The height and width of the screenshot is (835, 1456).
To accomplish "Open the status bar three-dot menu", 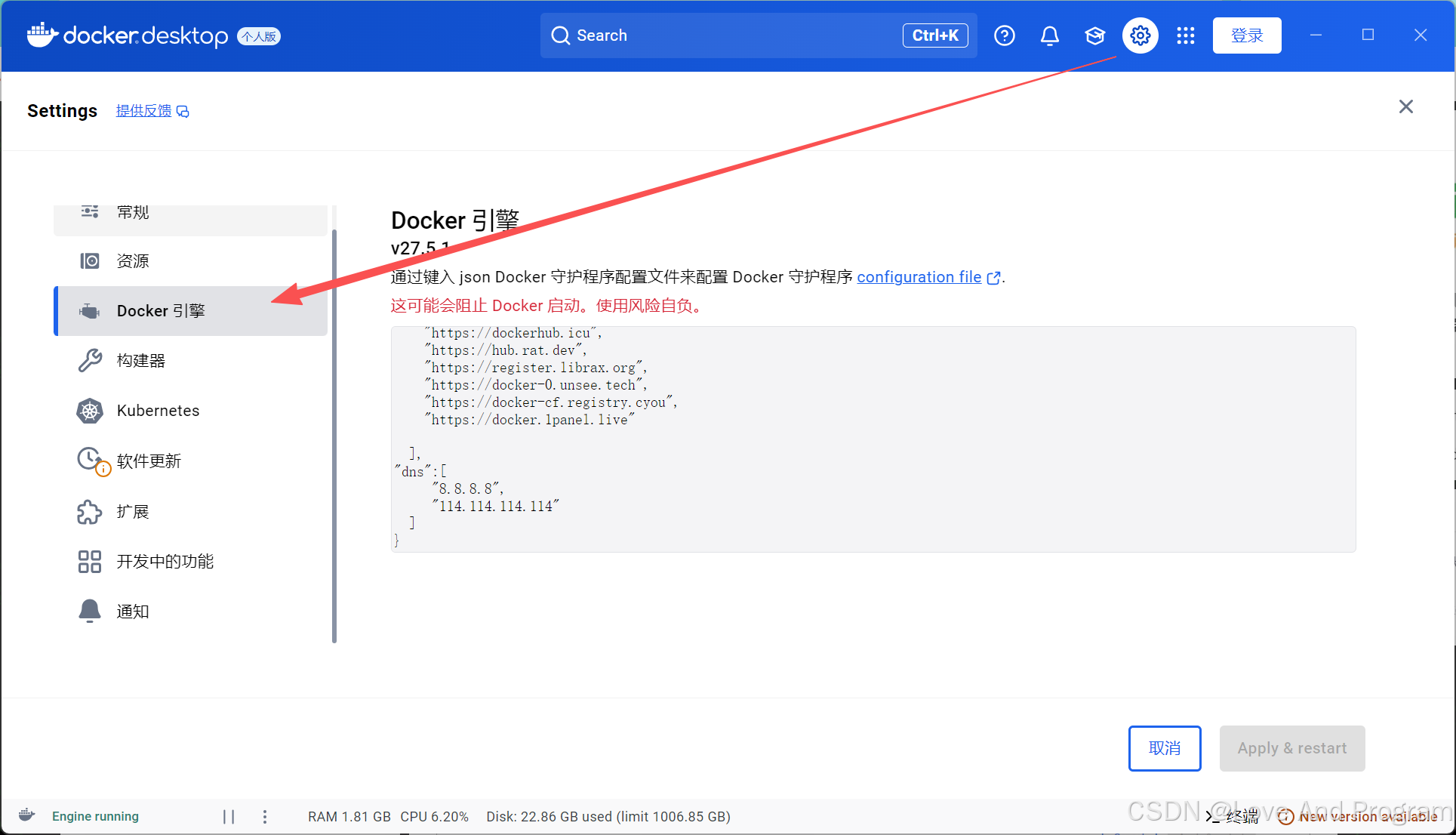I will (265, 816).
